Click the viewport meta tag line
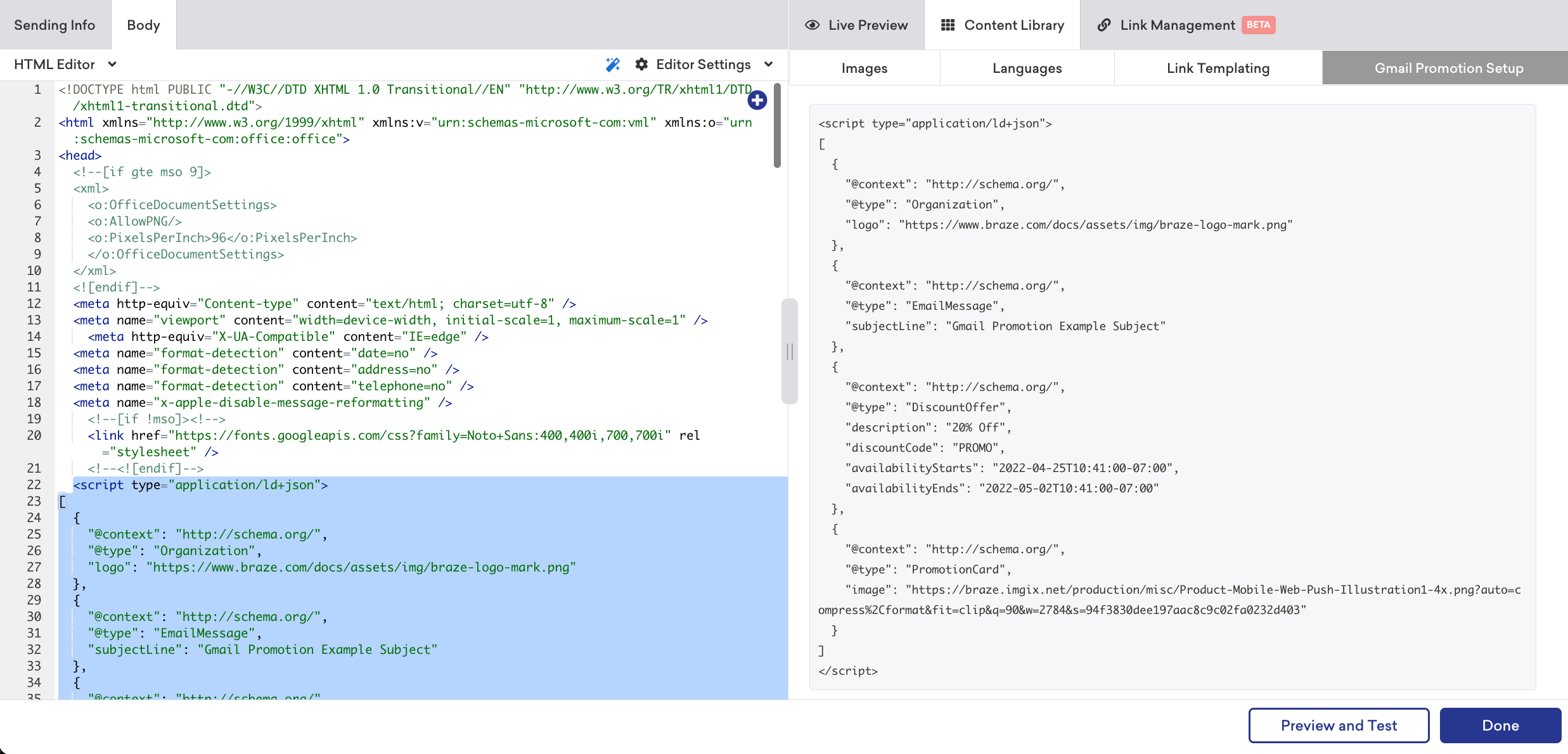The height and width of the screenshot is (754, 1568). click(390, 320)
